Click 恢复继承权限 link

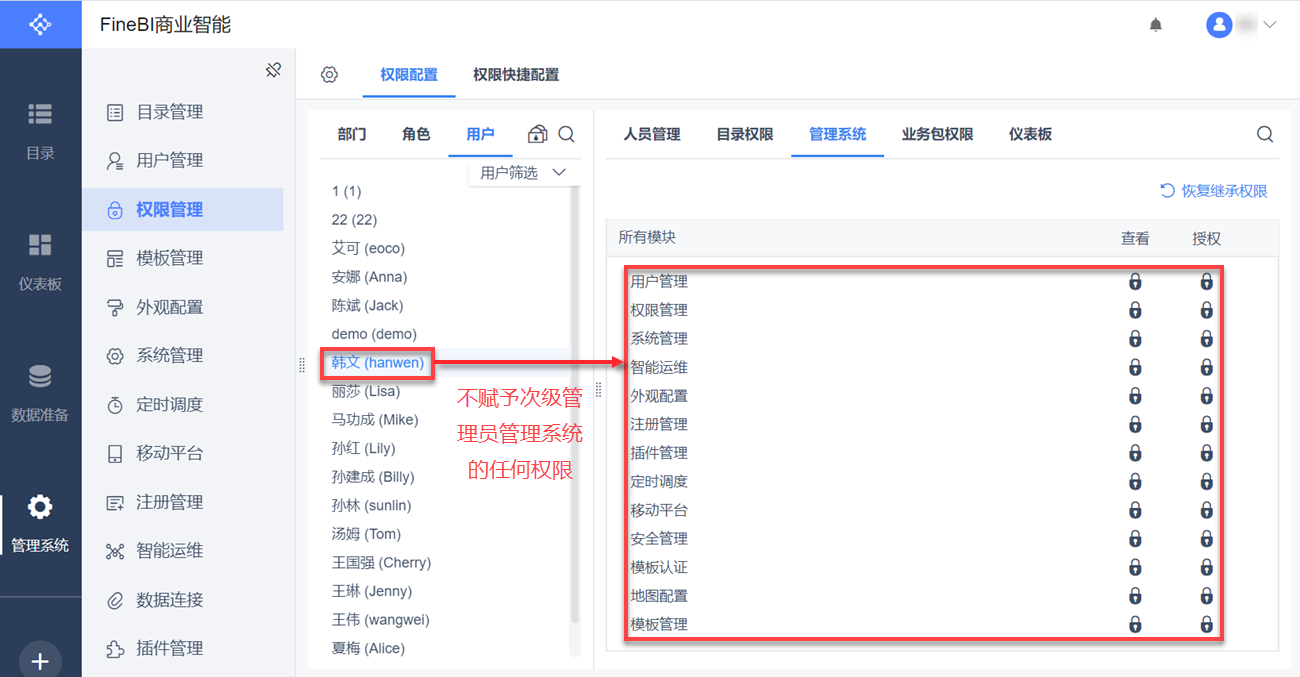click(x=1213, y=191)
